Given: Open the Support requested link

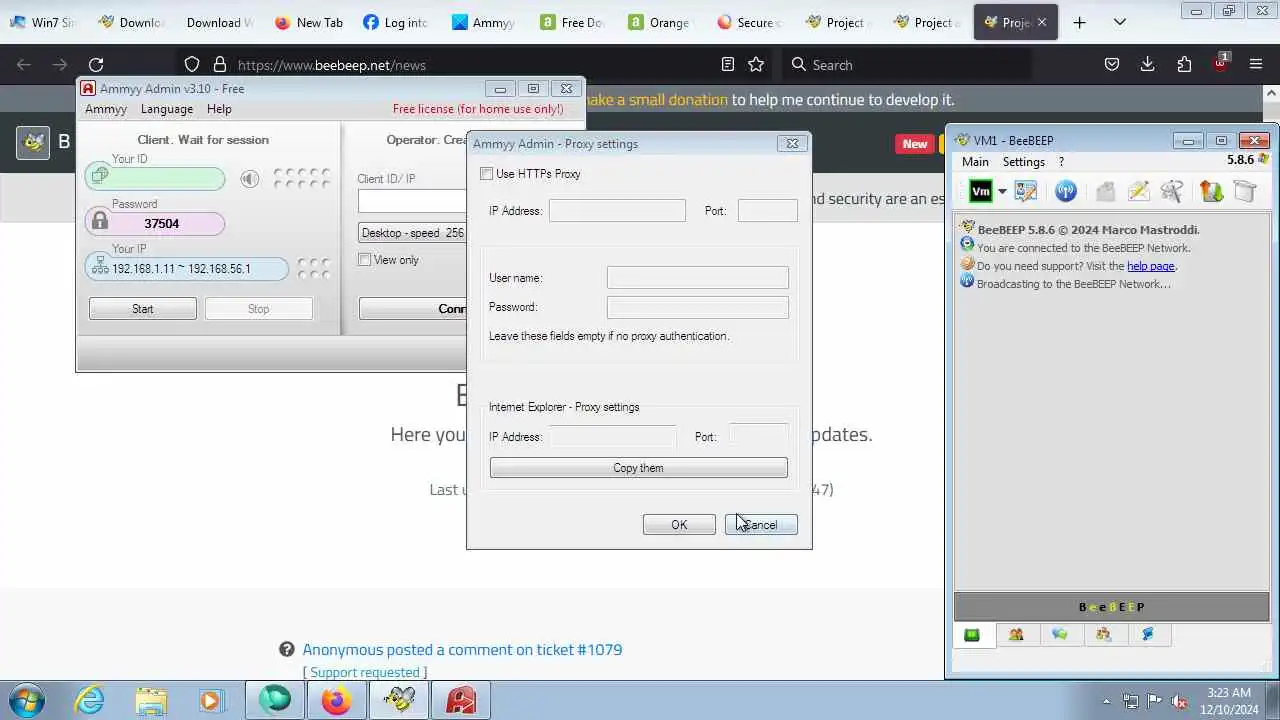Looking at the screenshot, I should (x=364, y=672).
